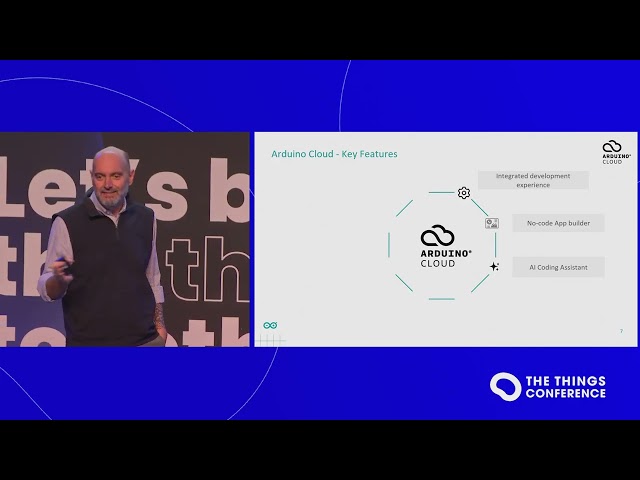Click the dashboard app builder icon
The width and height of the screenshot is (640, 480).
pos(491,223)
